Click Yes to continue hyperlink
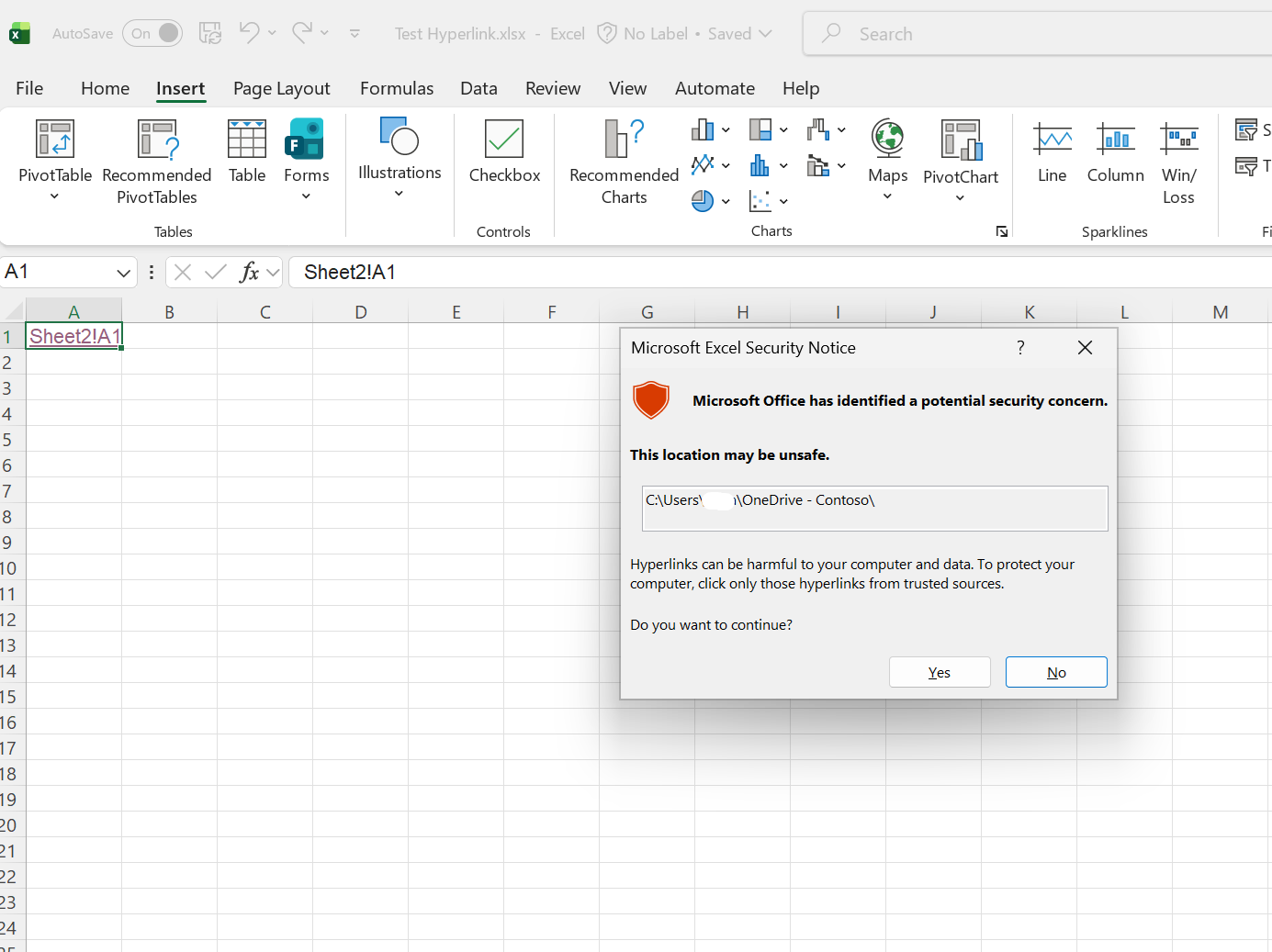The width and height of the screenshot is (1272, 952). point(940,672)
